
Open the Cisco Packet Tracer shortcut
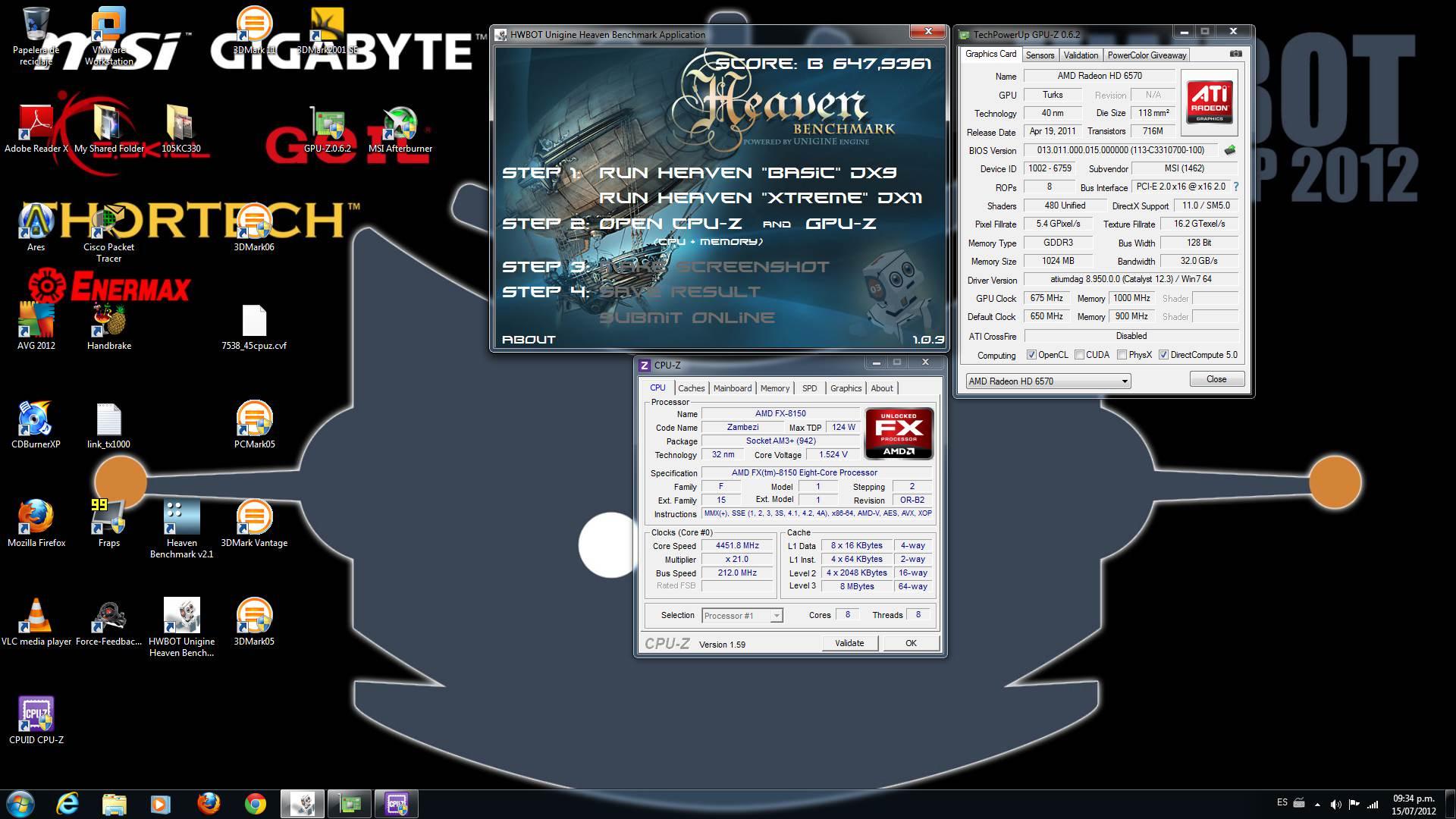(x=108, y=234)
